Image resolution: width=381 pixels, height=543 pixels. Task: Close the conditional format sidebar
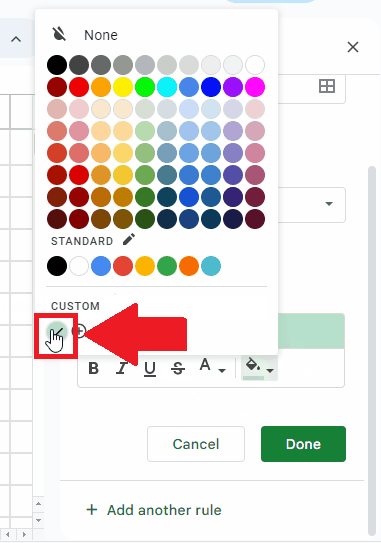tap(353, 47)
